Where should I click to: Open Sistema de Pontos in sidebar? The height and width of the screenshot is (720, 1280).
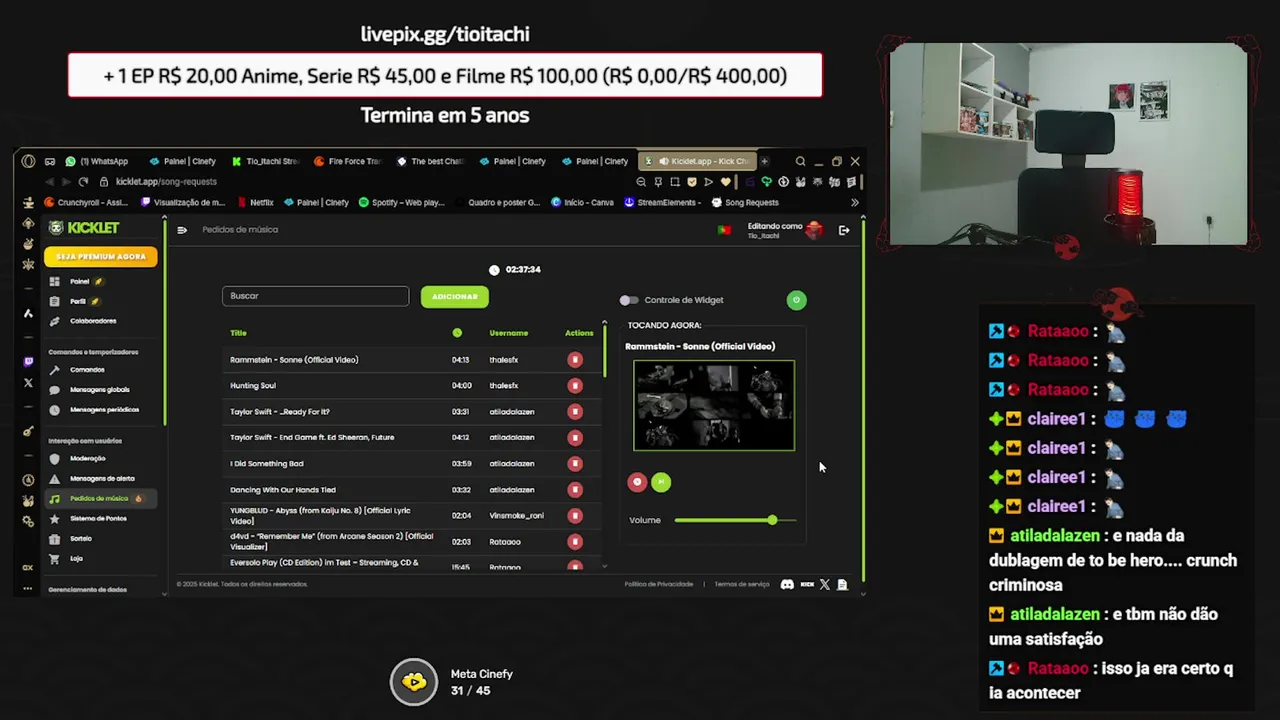point(98,519)
